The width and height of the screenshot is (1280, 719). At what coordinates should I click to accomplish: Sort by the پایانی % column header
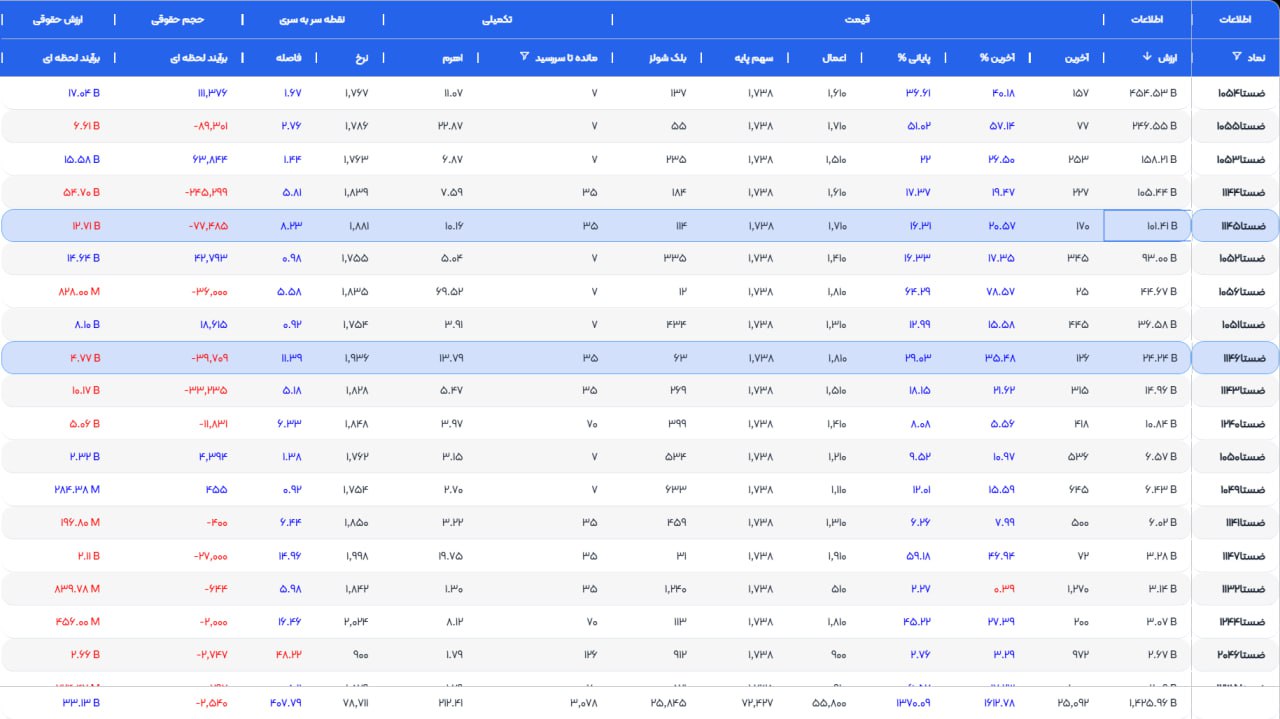click(913, 58)
